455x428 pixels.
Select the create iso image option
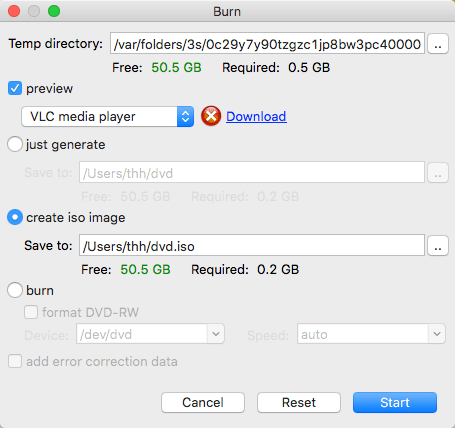tap(15, 217)
